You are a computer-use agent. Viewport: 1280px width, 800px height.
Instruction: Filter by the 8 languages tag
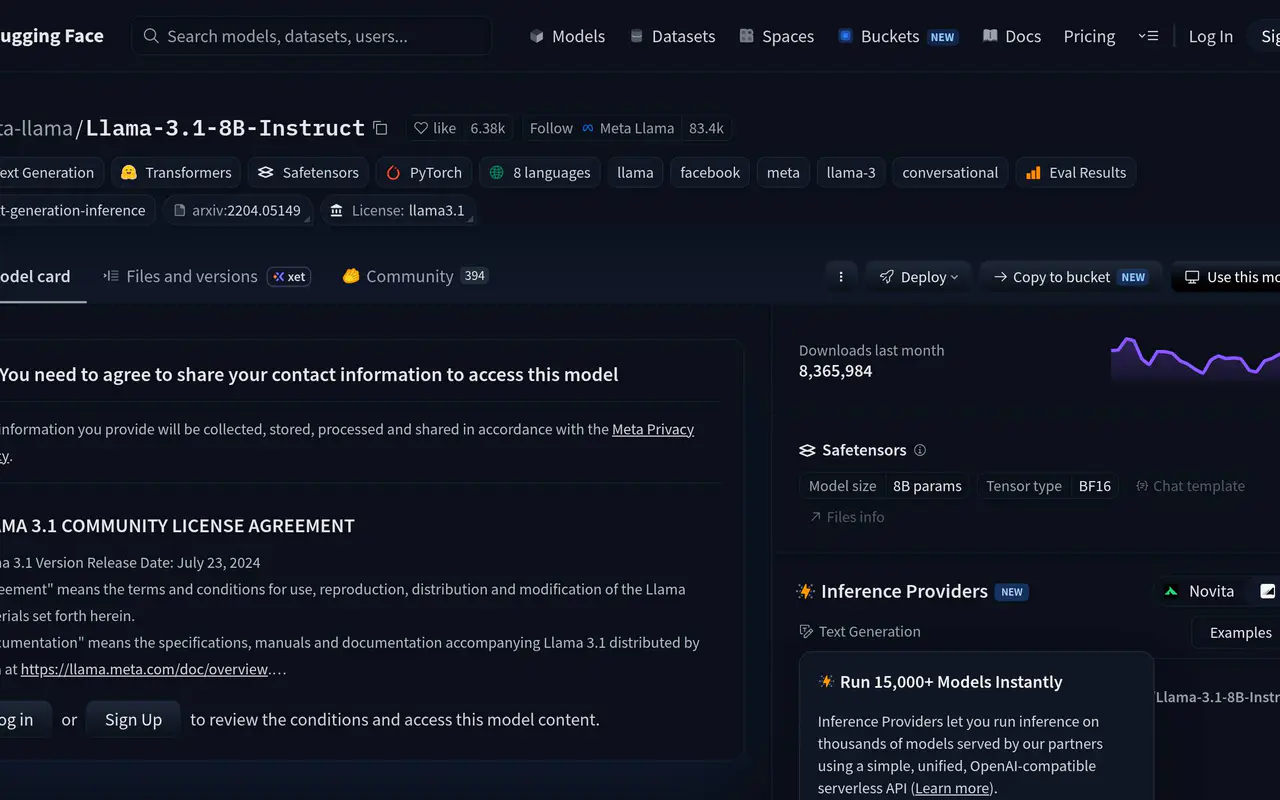540,172
